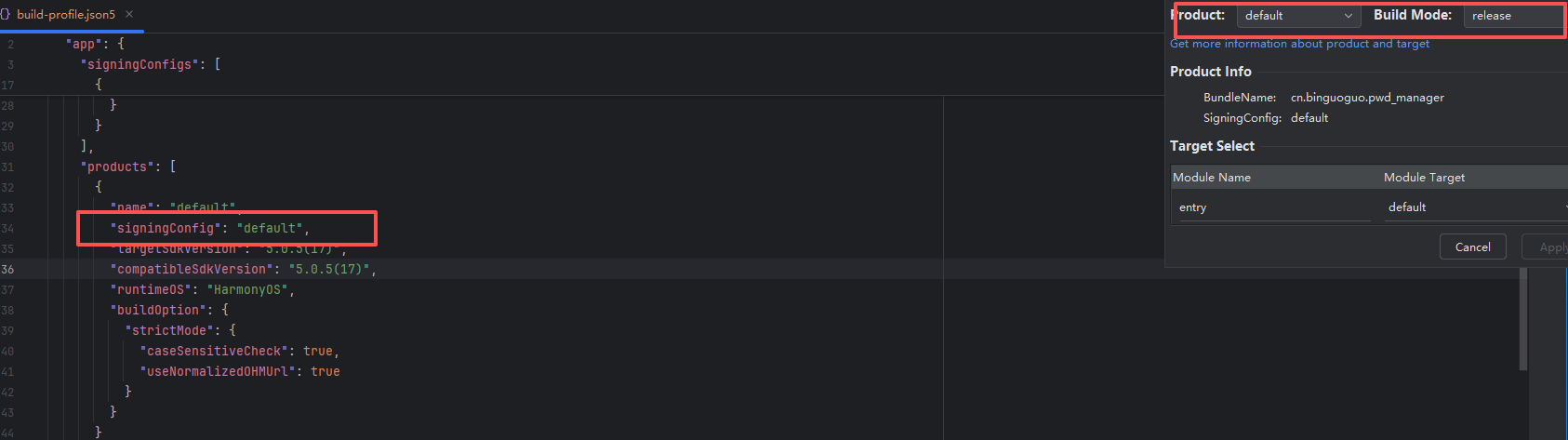The image size is (1568, 440).
Task: Click the BundleName value cn.binguoguo.pwd_manager
Action: [1367, 98]
